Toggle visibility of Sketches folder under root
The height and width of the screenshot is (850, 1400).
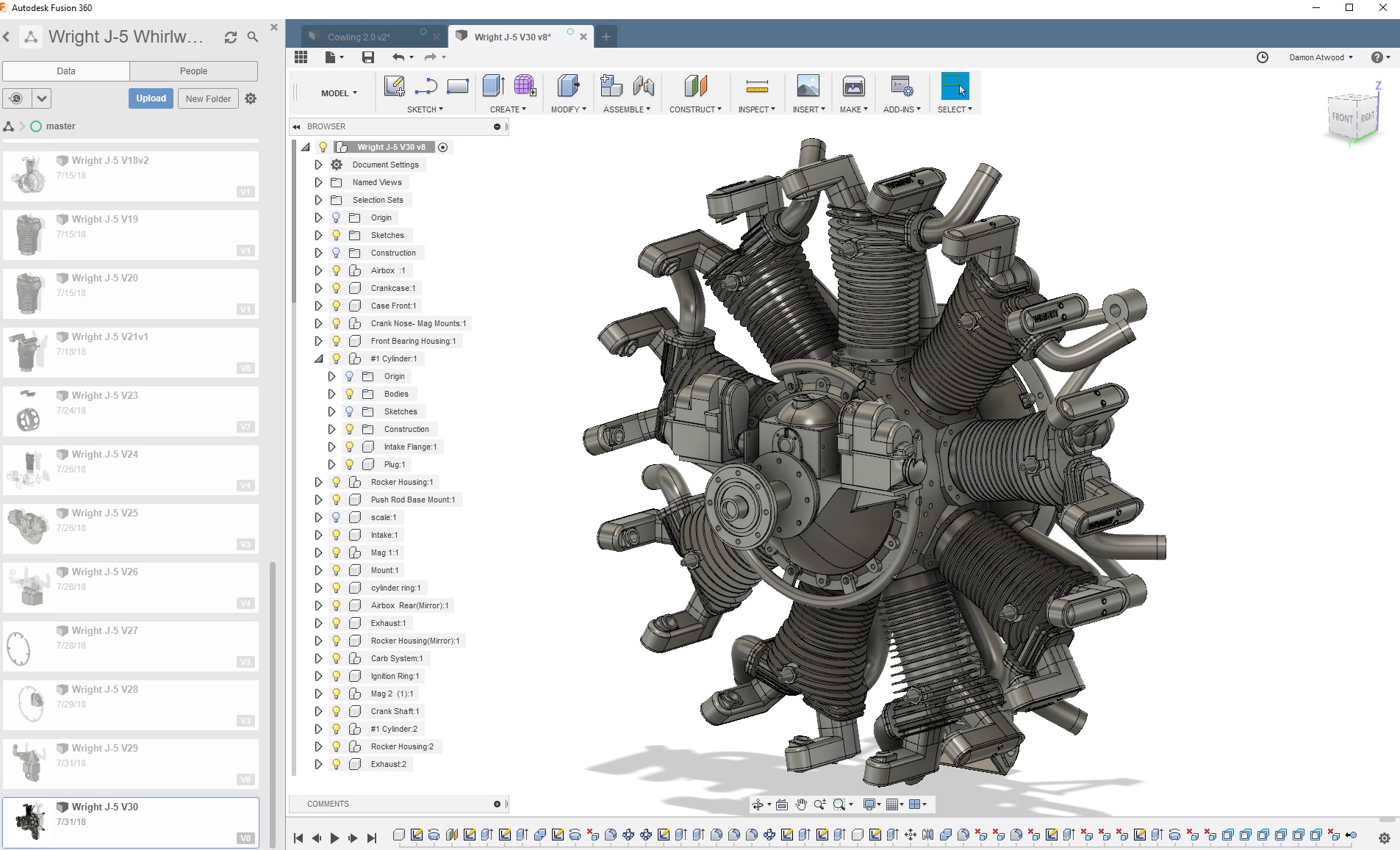pyautogui.click(x=337, y=235)
